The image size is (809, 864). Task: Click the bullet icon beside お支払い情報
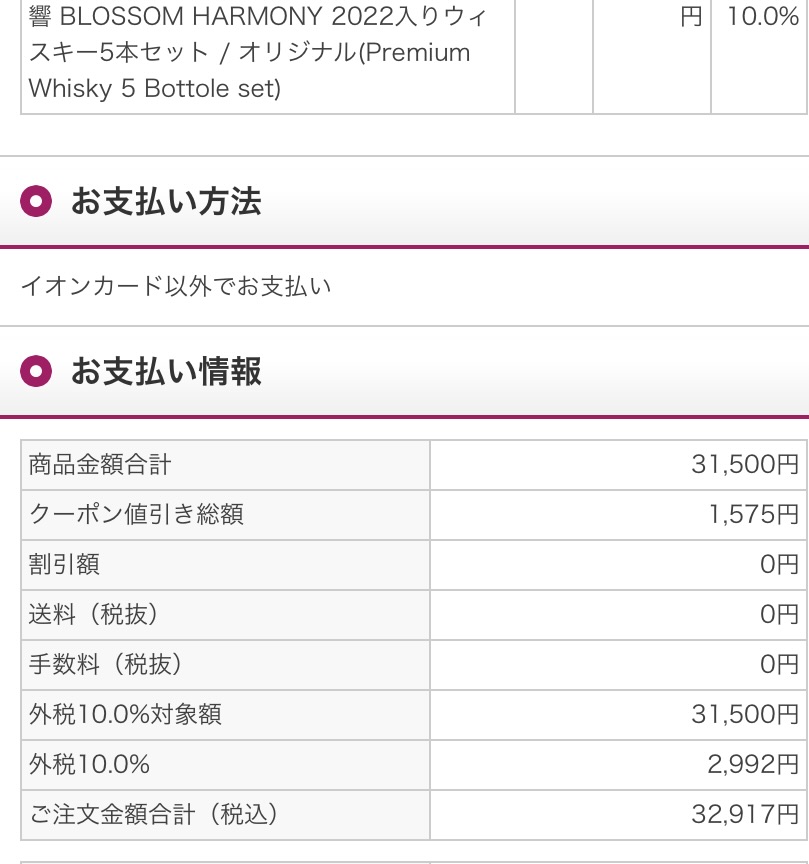(x=36, y=372)
